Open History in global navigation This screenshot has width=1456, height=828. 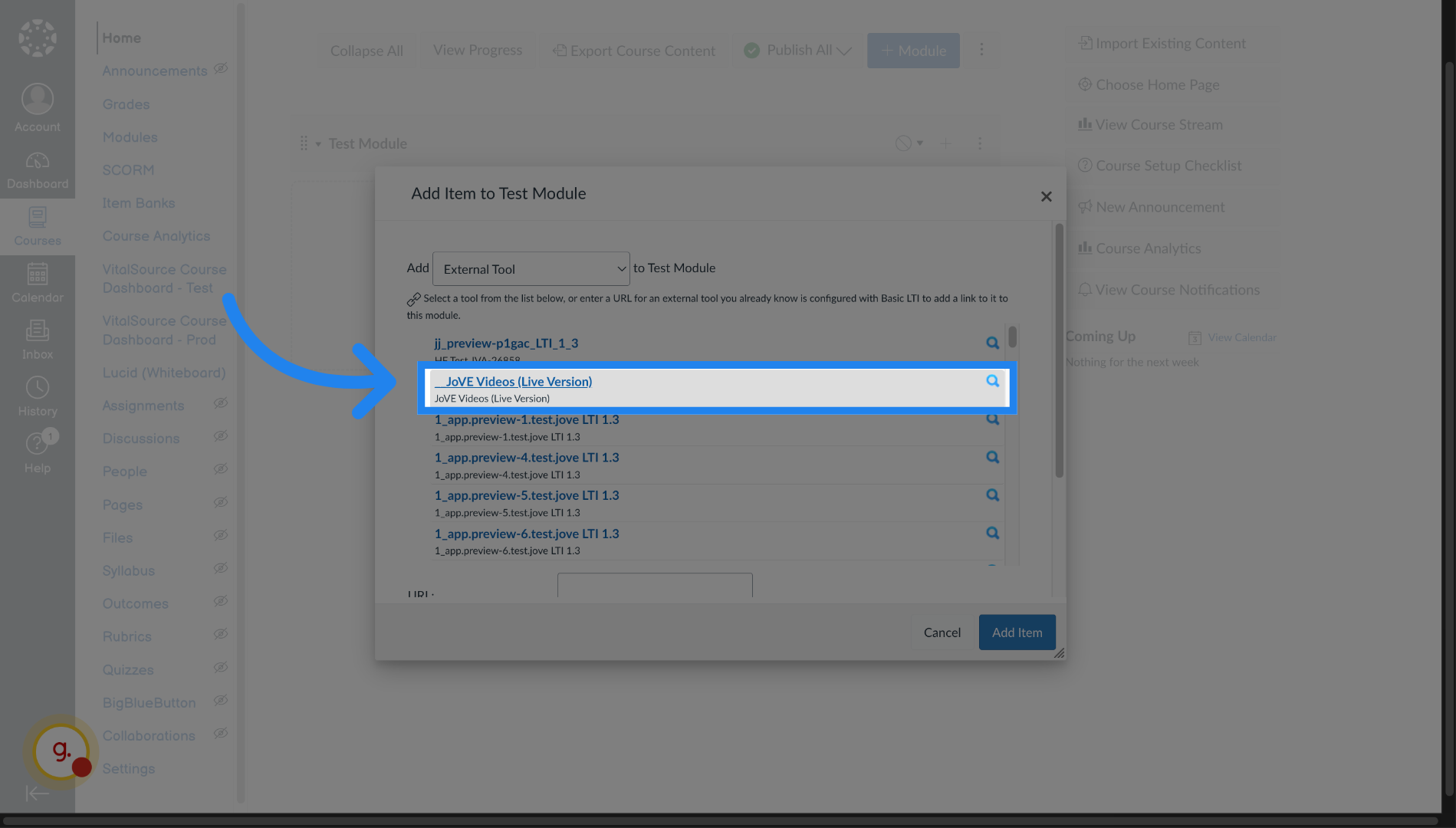tap(37, 397)
